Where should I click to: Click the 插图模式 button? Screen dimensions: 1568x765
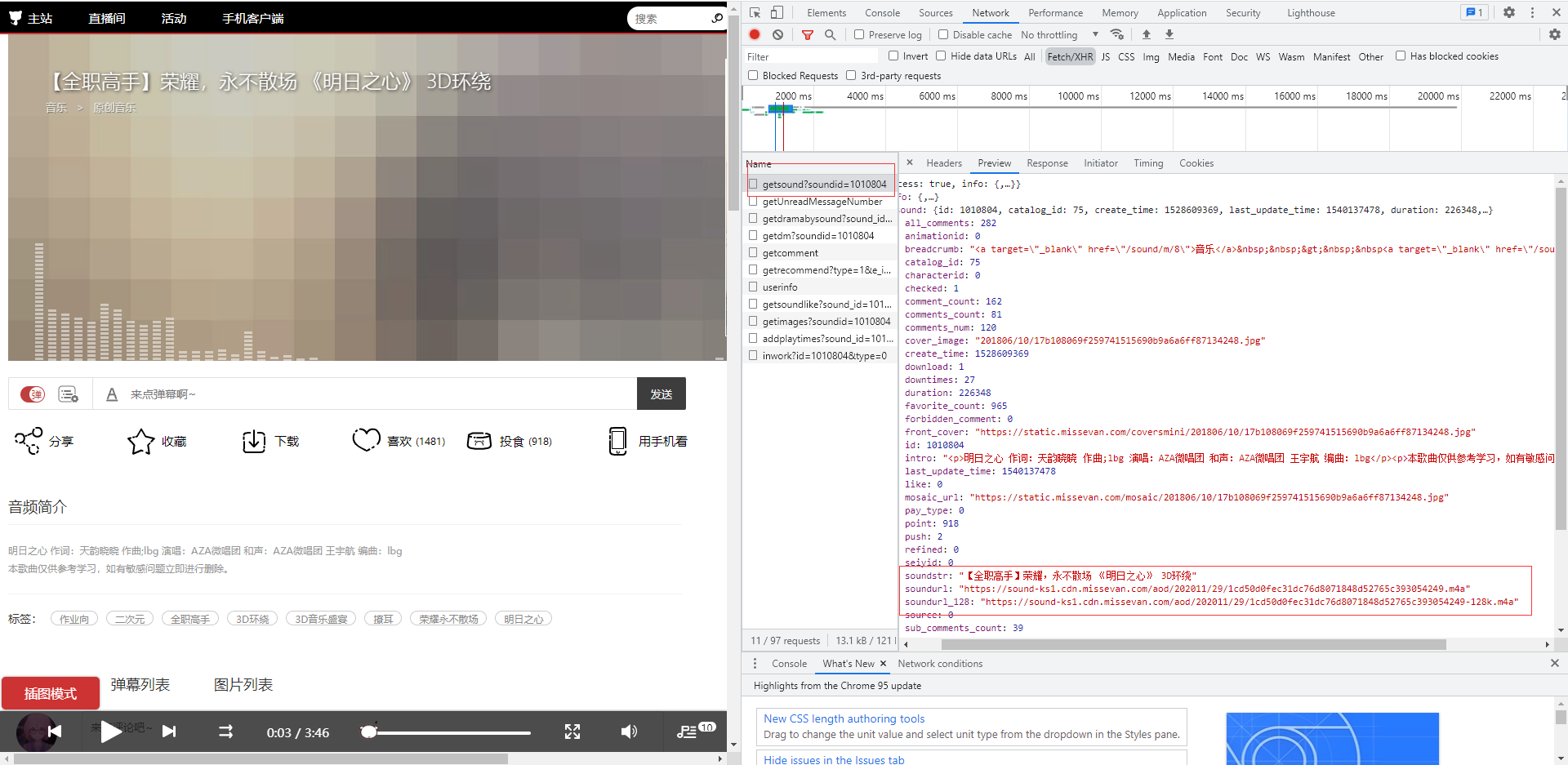(x=51, y=693)
